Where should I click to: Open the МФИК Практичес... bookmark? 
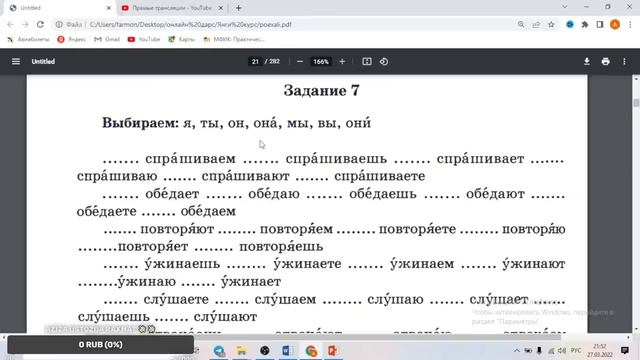[x=234, y=39]
